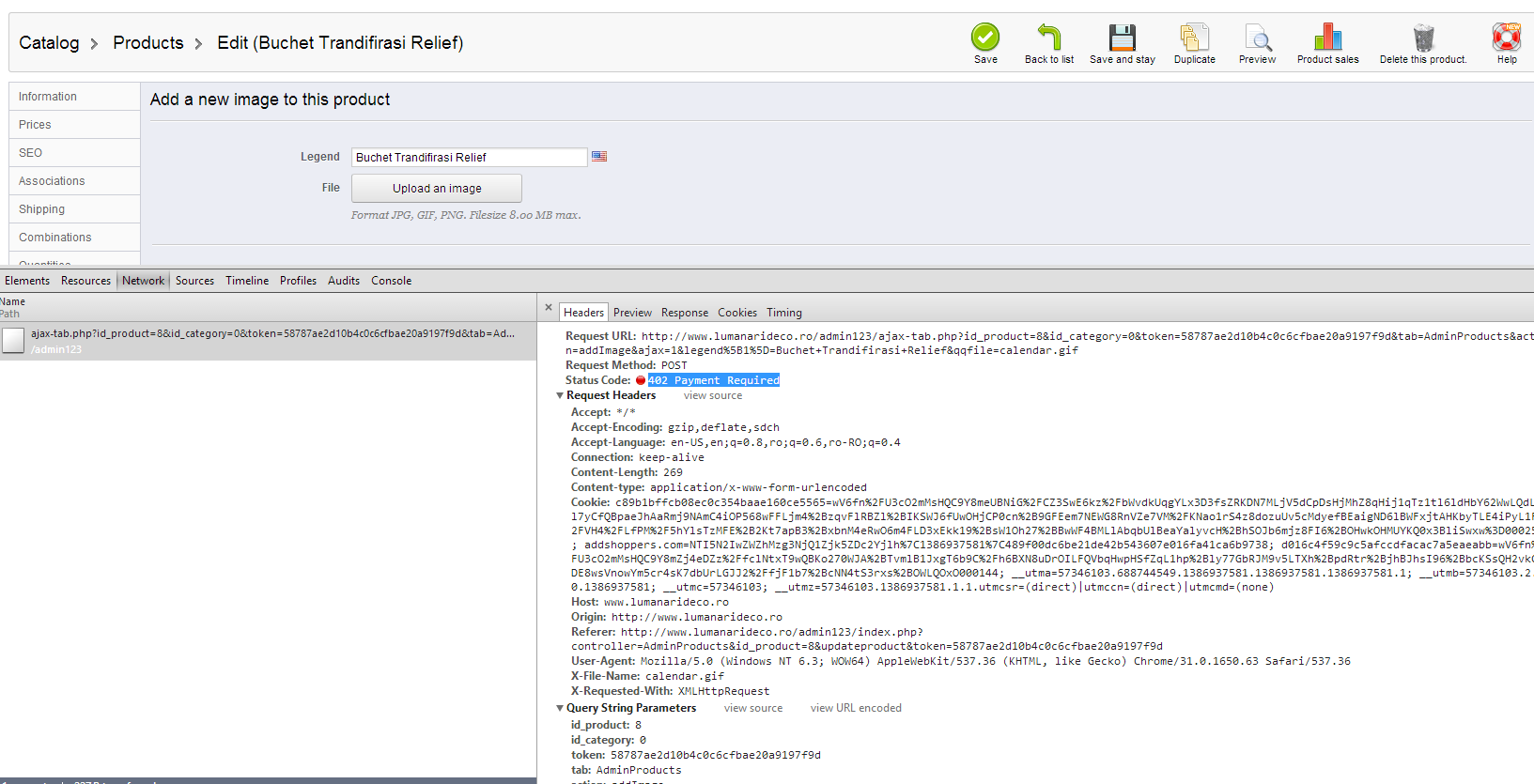Select the Timing request tab
Viewport: 1534px width, 784px height.
tap(784, 313)
